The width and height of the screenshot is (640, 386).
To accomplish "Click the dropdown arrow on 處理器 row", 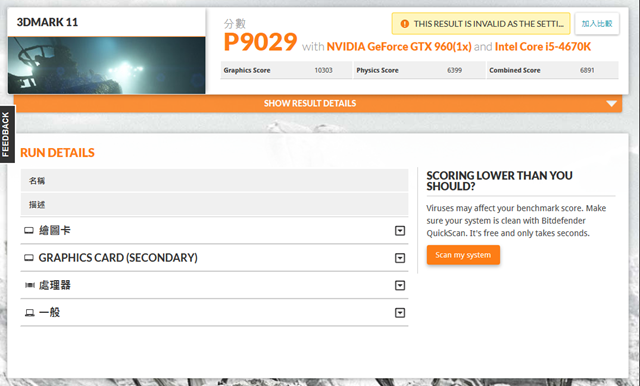I will tap(400, 286).
